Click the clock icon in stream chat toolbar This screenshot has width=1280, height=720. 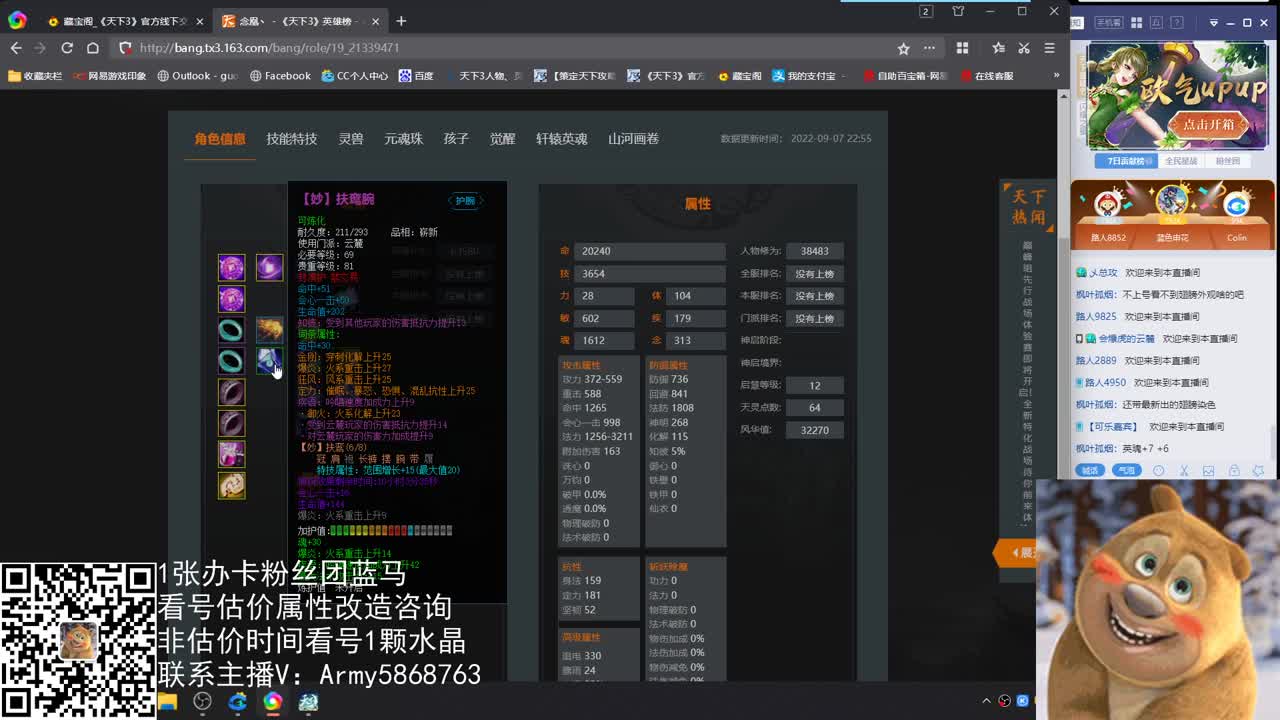(1158, 470)
